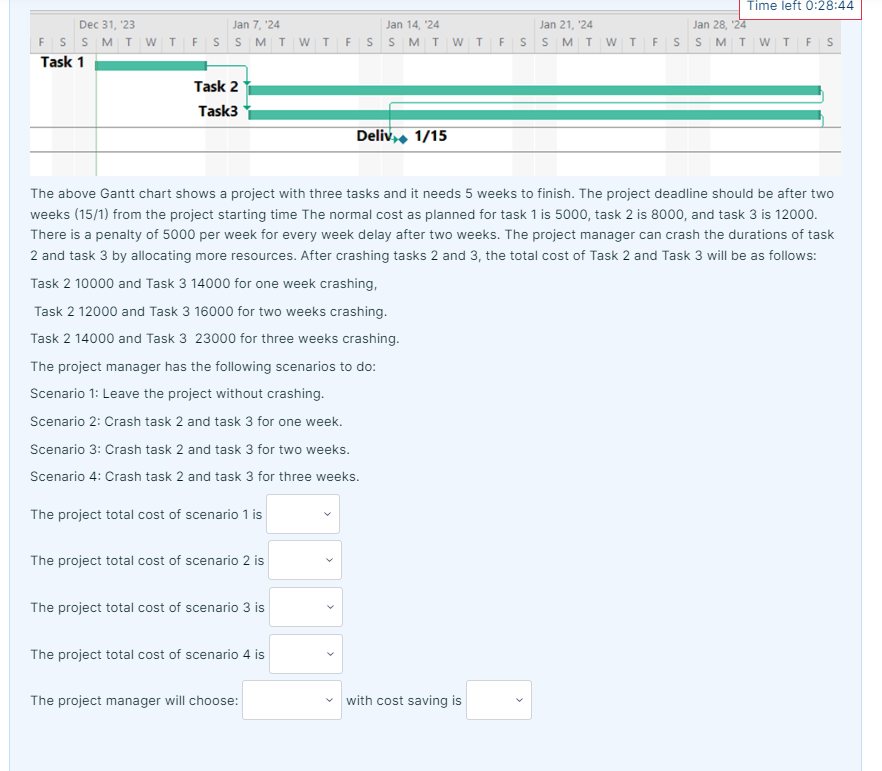Click the Task 2 label

click(215, 86)
